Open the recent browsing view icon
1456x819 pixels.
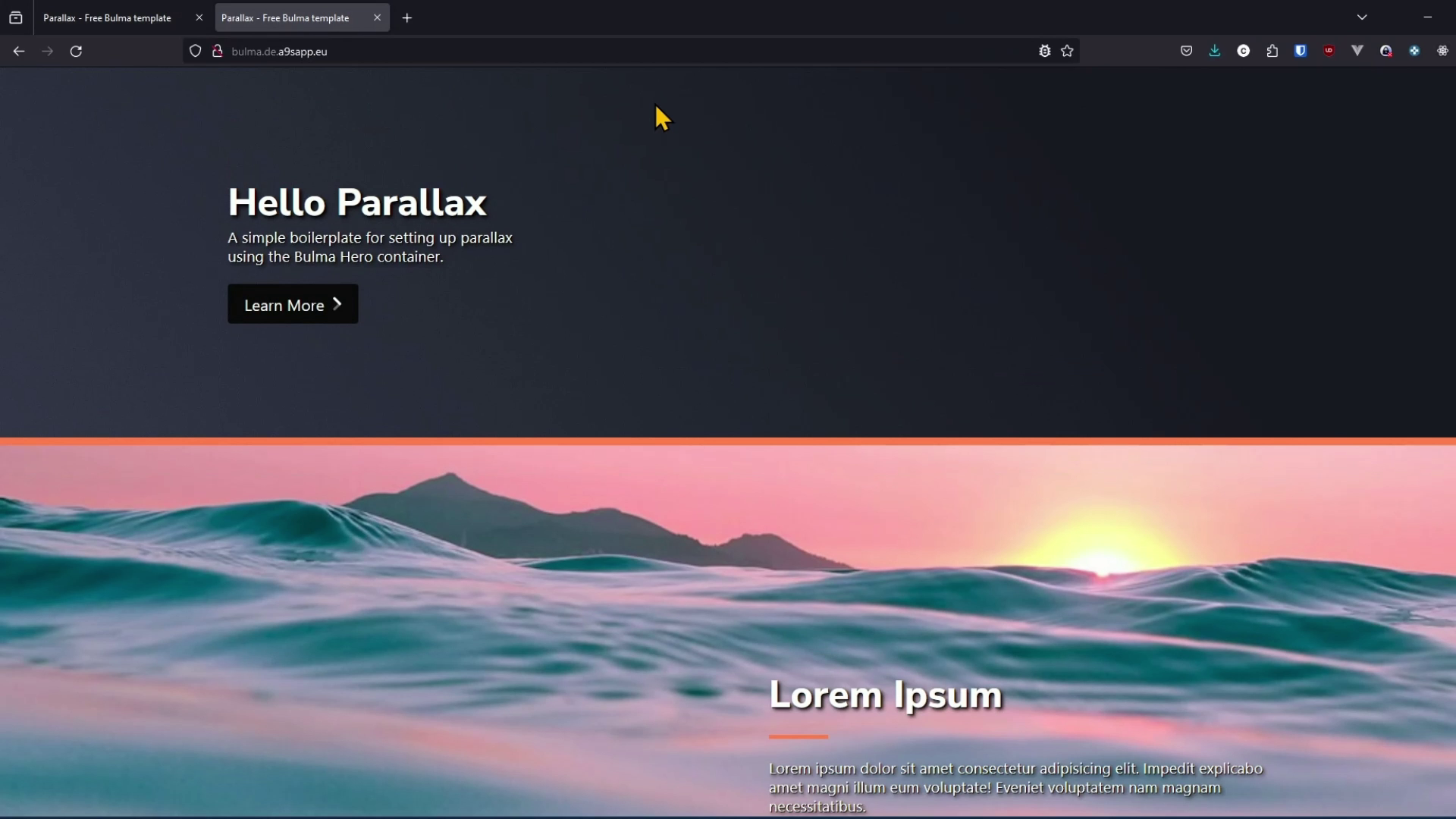coord(16,17)
